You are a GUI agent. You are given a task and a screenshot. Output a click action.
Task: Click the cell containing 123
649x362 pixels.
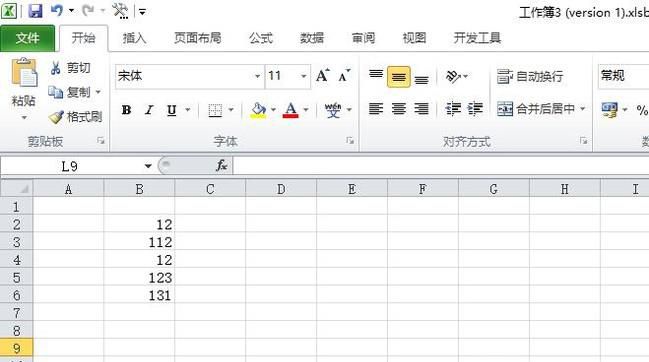coord(139,277)
